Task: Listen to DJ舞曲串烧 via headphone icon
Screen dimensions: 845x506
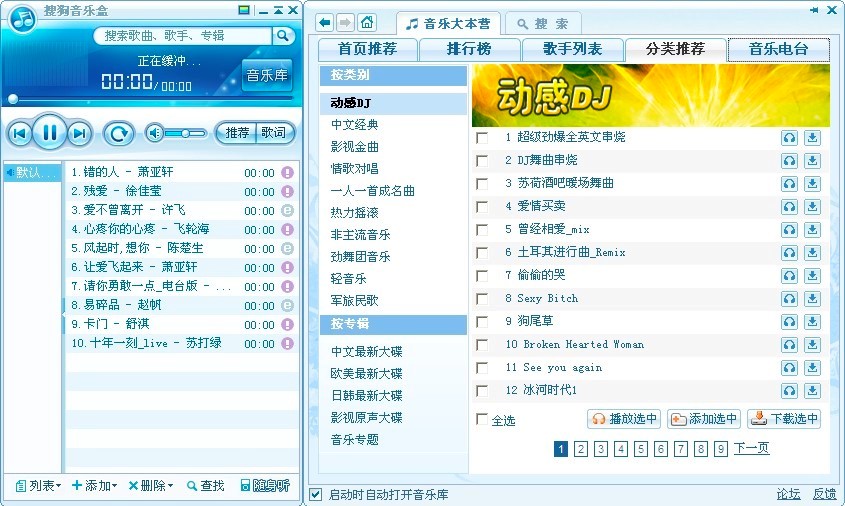Action: coord(789,161)
